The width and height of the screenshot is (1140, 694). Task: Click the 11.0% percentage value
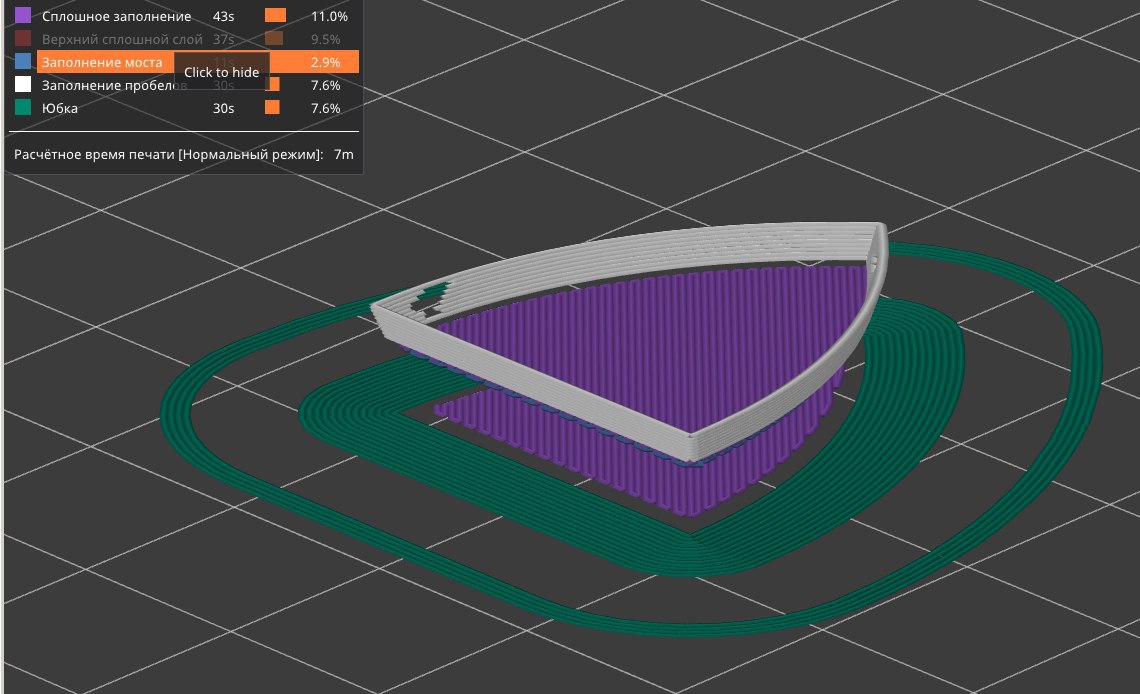[x=329, y=16]
